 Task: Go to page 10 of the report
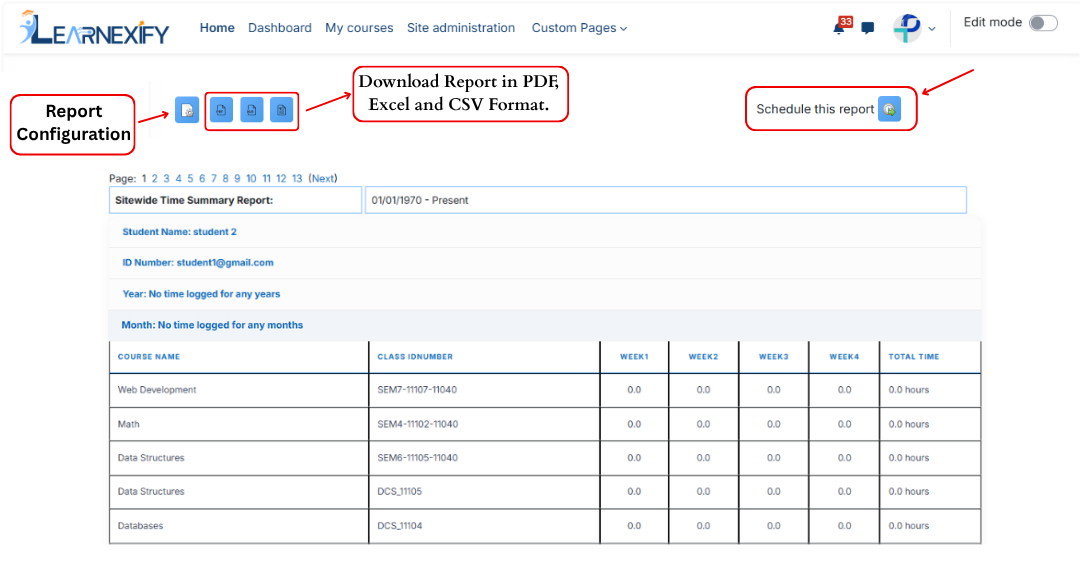coord(251,178)
